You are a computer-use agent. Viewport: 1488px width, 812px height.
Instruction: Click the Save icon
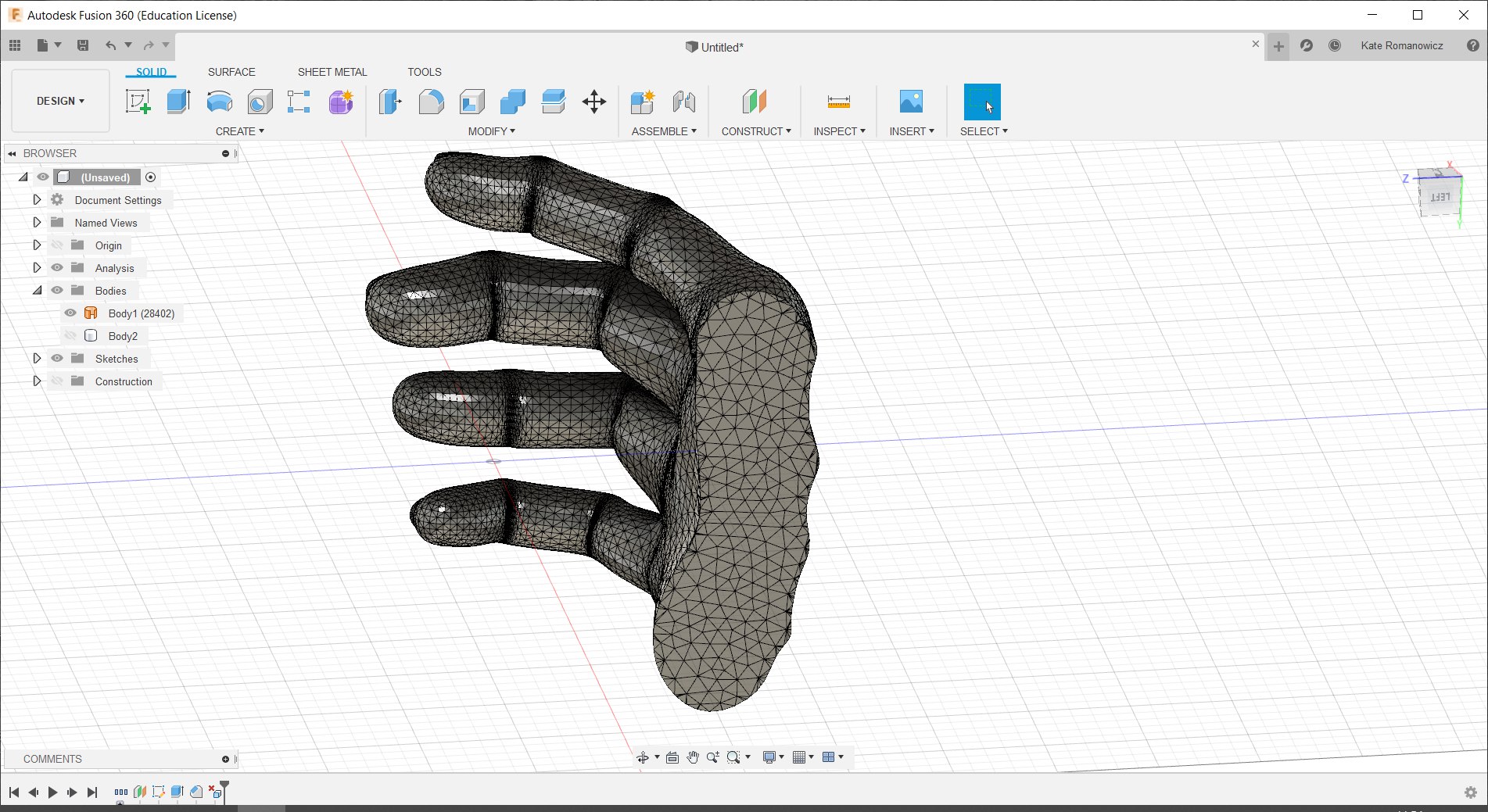(x=83, y=45)
